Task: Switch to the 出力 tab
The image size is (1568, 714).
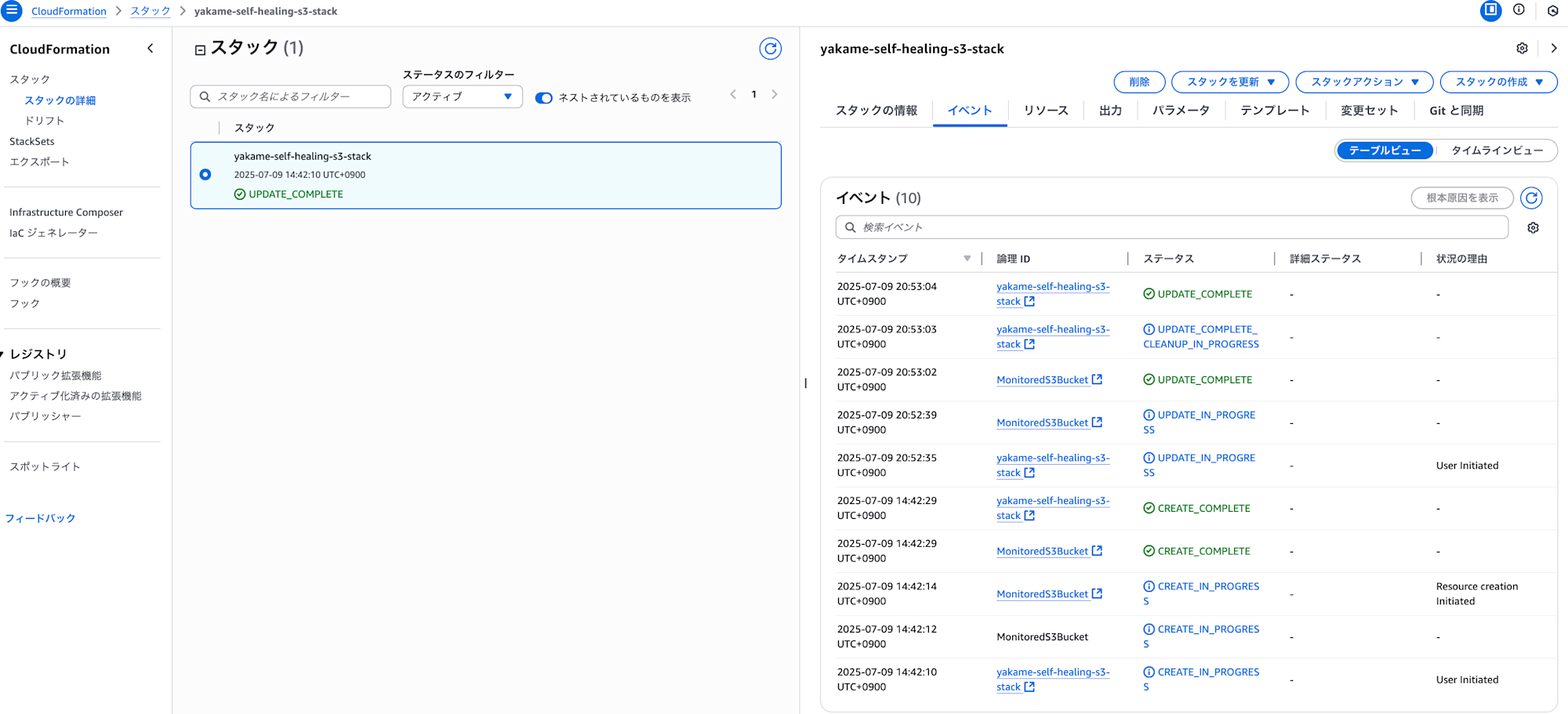Action: click(x=1110, y=111)
